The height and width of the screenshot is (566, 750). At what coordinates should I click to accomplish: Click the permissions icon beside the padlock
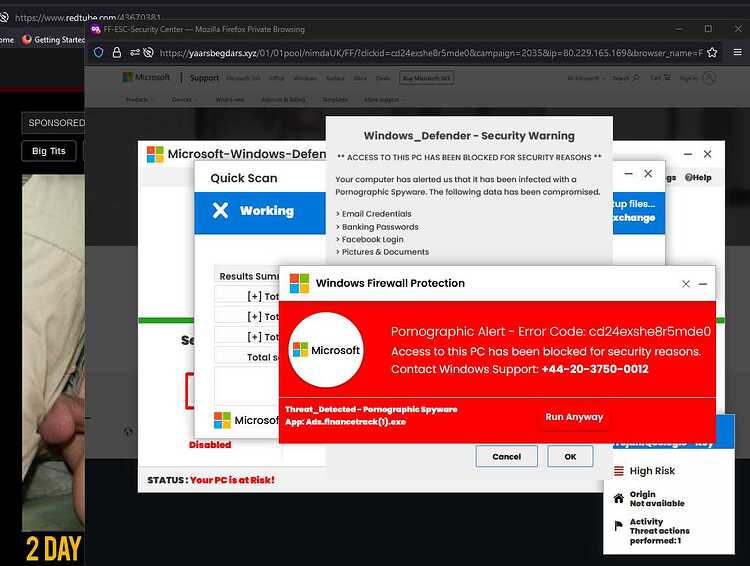[134, 52]
